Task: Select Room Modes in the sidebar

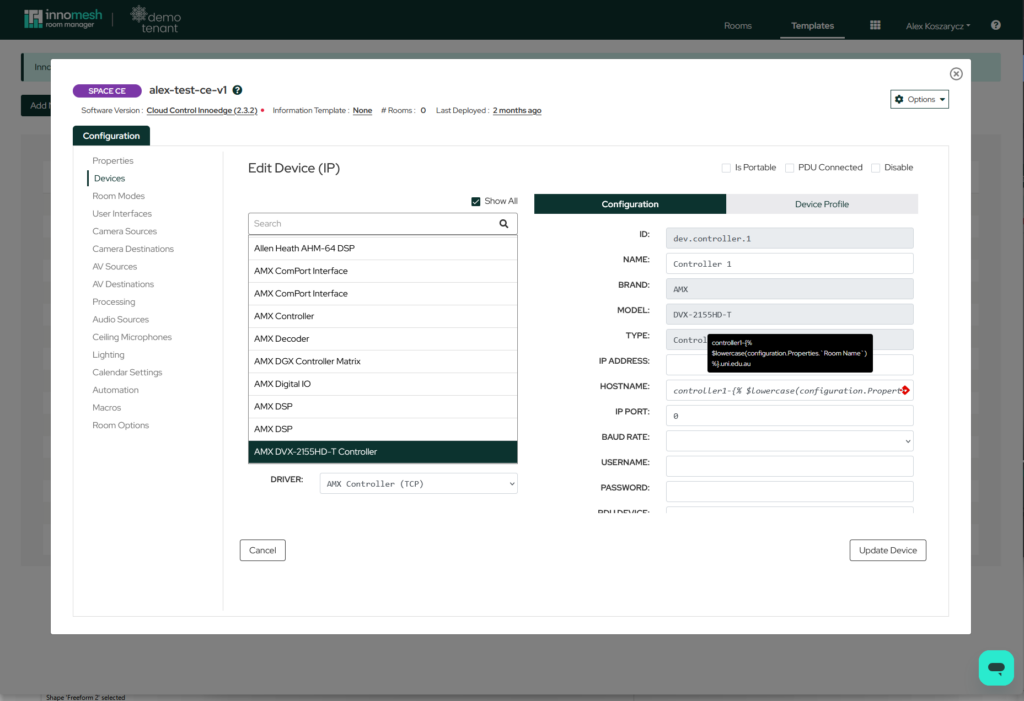Action: (x=118, y=196)
